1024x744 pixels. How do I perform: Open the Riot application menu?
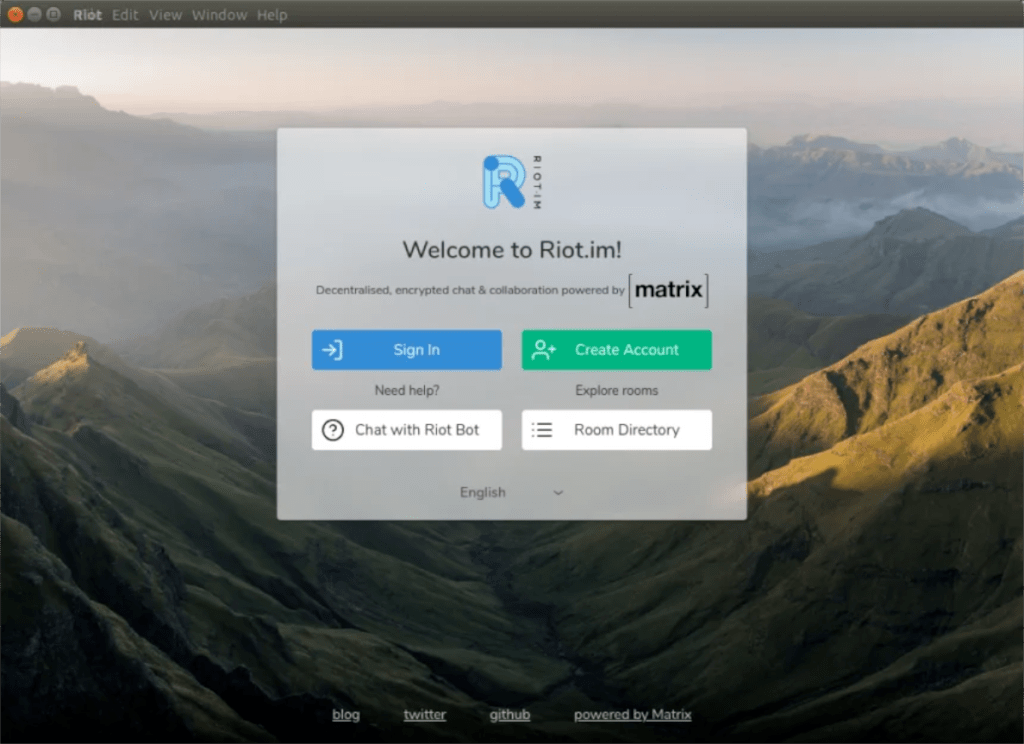(87, 15)
